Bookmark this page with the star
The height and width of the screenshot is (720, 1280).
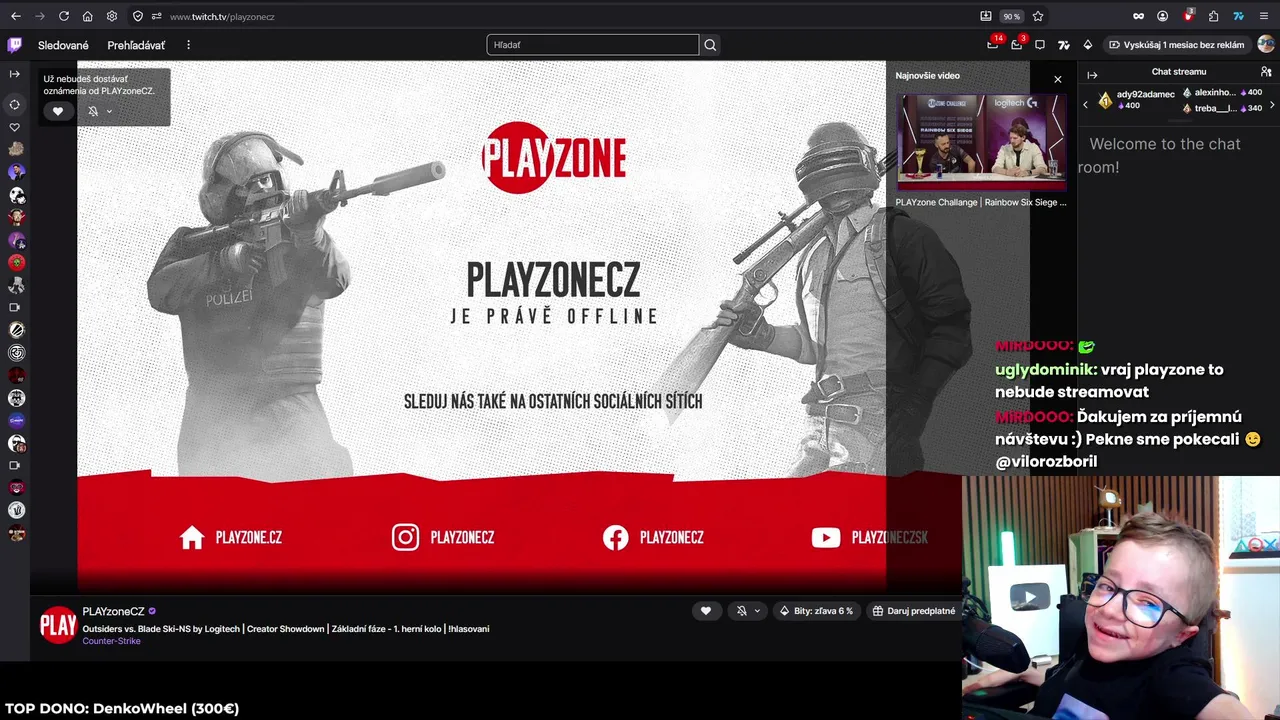[x=1038, y=16]
